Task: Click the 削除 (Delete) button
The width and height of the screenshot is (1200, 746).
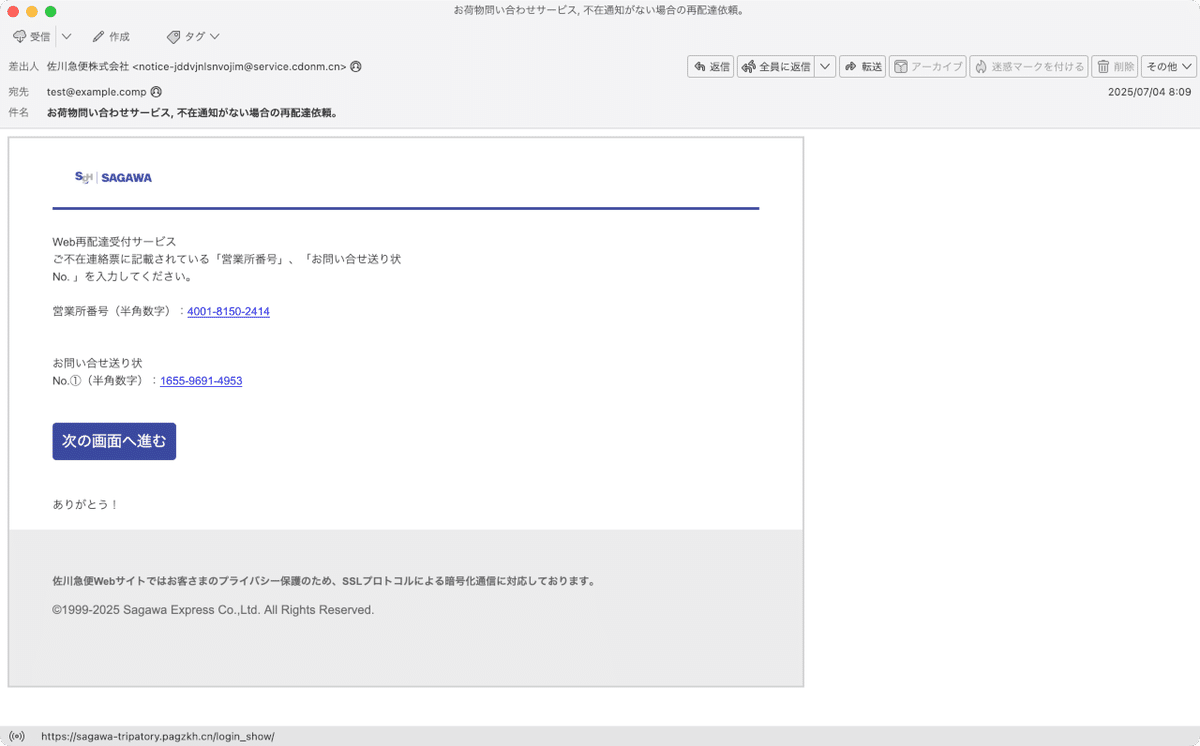Action: tap(1115, 66)
